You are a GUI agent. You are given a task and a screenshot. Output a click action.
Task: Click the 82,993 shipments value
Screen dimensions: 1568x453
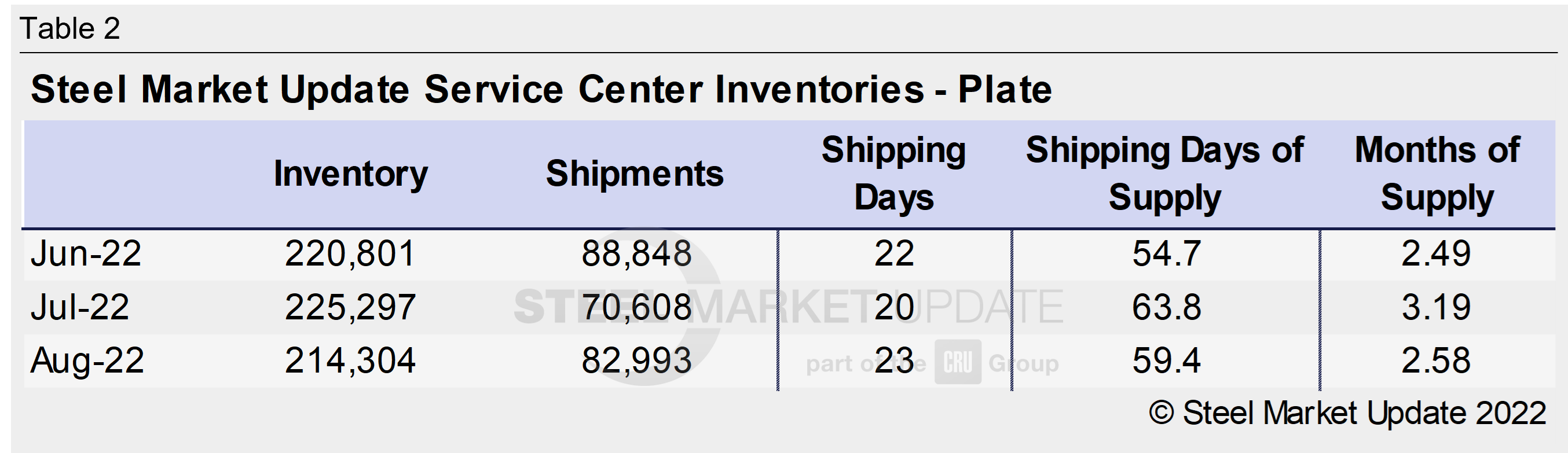(x=636, y=360)
